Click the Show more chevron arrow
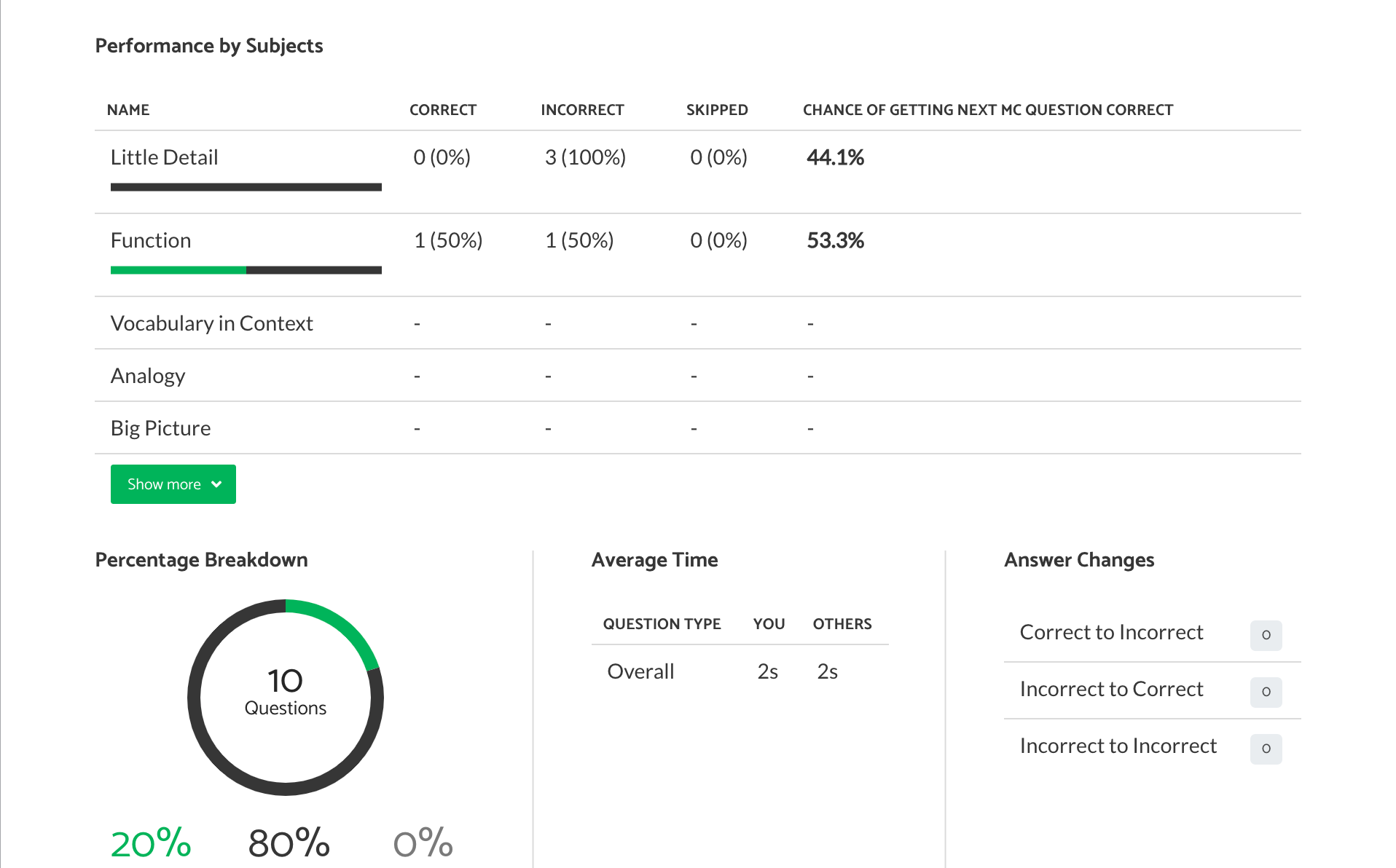 [216, 484]
